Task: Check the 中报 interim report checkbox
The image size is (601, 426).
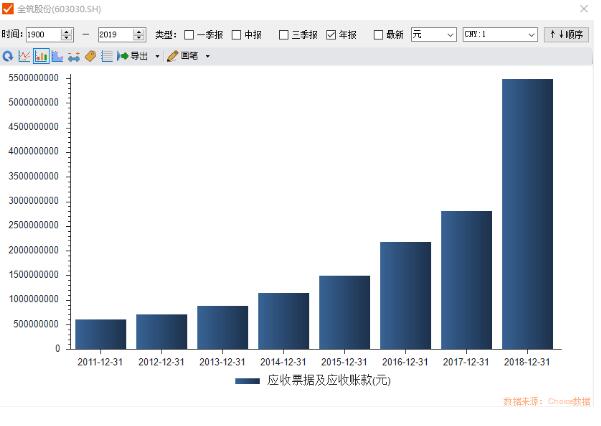Action: (x=236, y=35)
